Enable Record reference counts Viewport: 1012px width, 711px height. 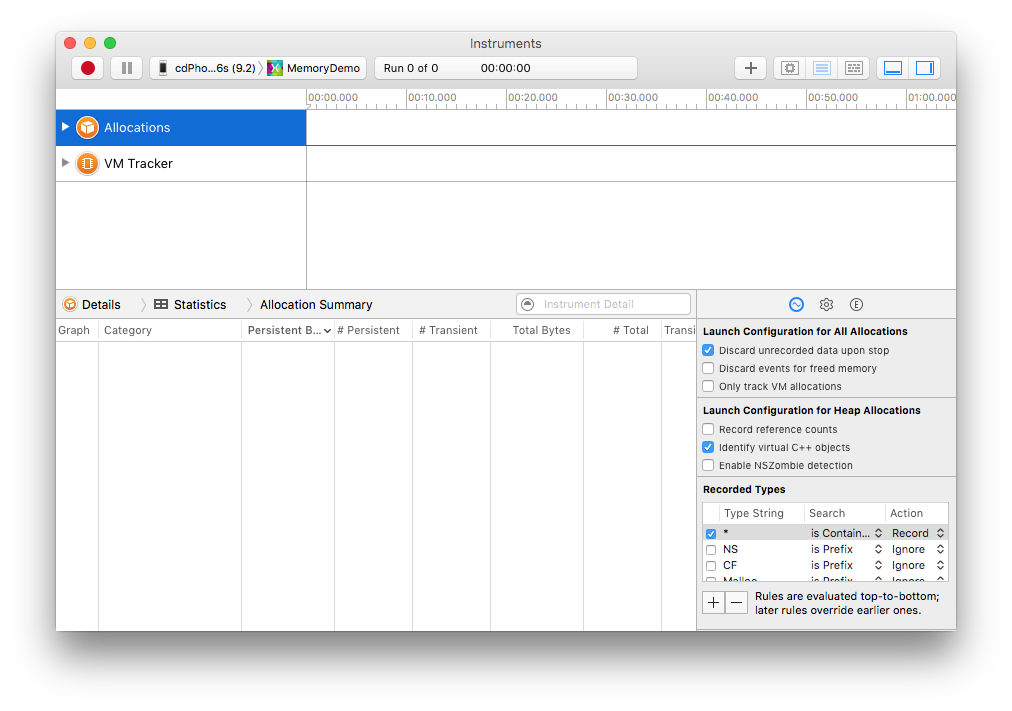click(x=708, y=430)
